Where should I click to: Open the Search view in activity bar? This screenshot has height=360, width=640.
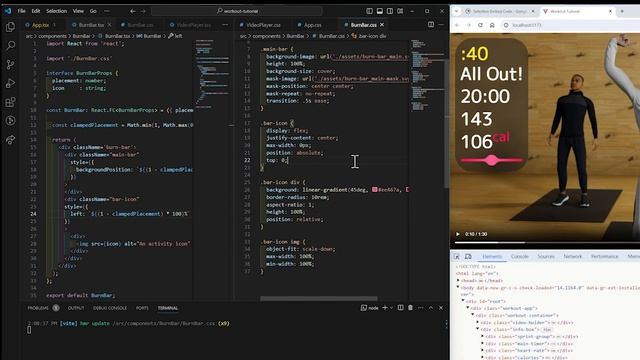coord(11,46)
